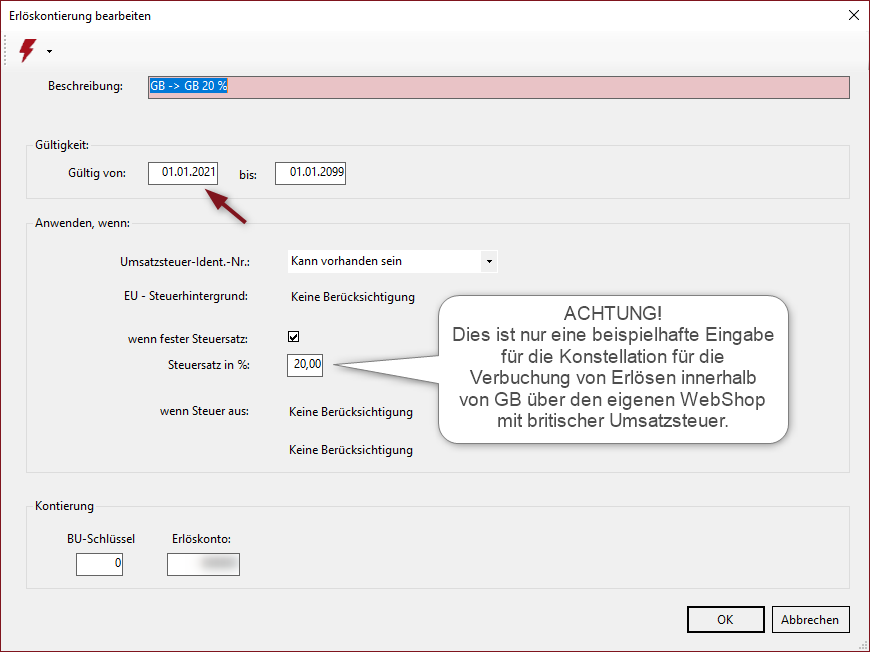Click the 'Umsatzsteuer-Ident.-Nr.:' label
The image size is (870, 652).
183,262
